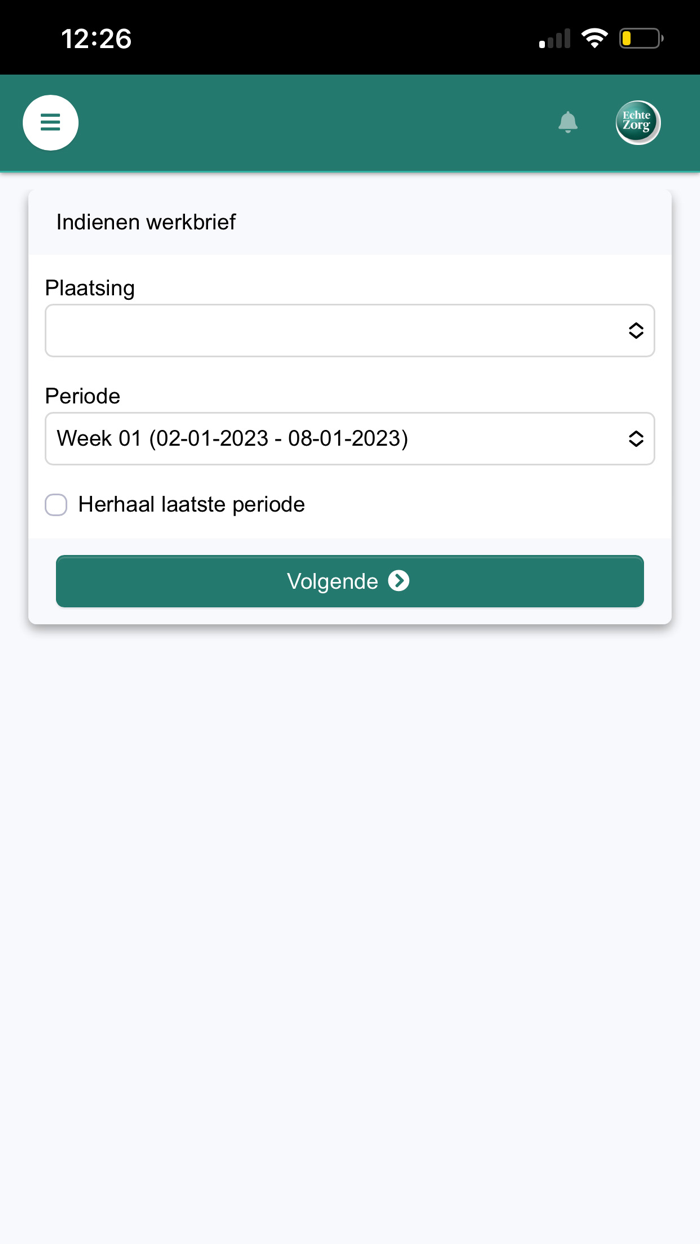Tap the notification bell icon
The height and width of the screenshot is (1244, 700).
(568, 122)
